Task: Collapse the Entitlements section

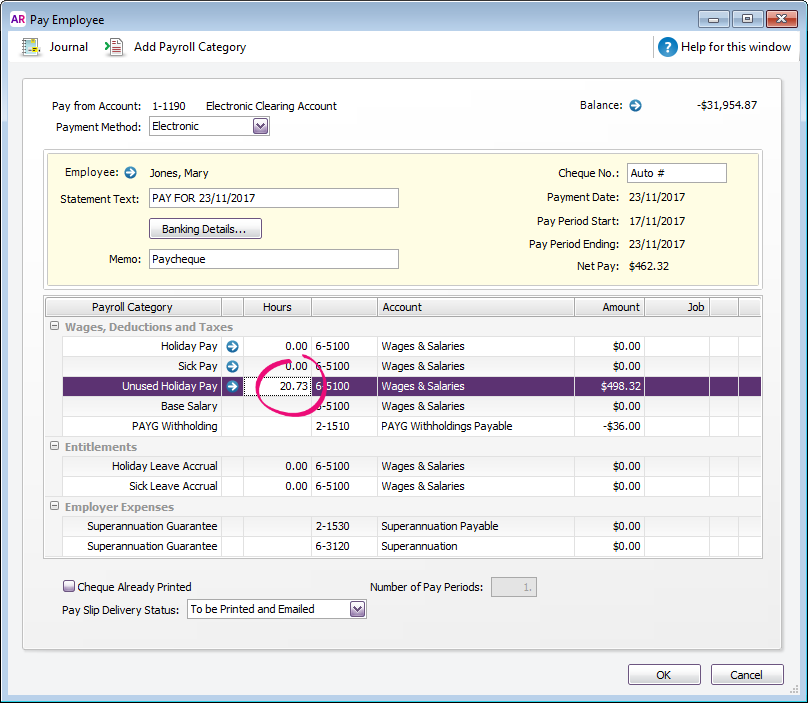Action: 54,447
